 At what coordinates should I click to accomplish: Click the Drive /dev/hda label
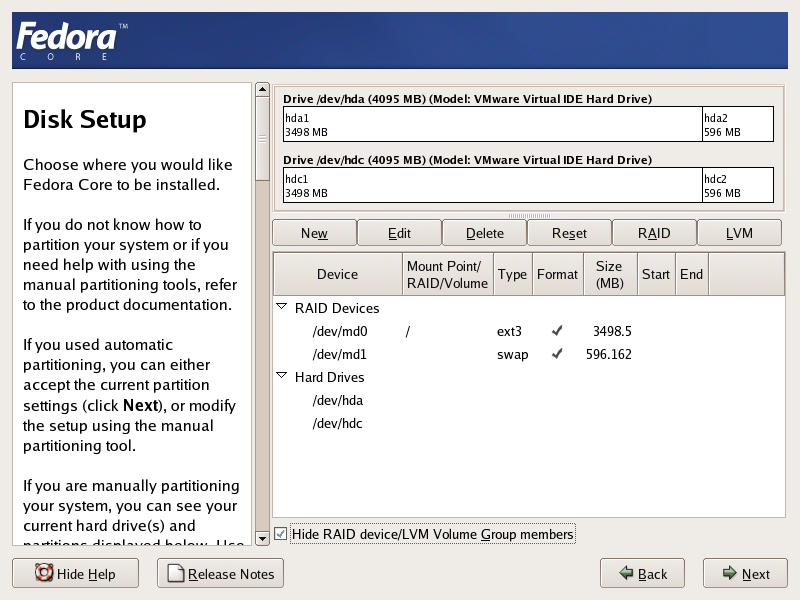click(467, 98)
